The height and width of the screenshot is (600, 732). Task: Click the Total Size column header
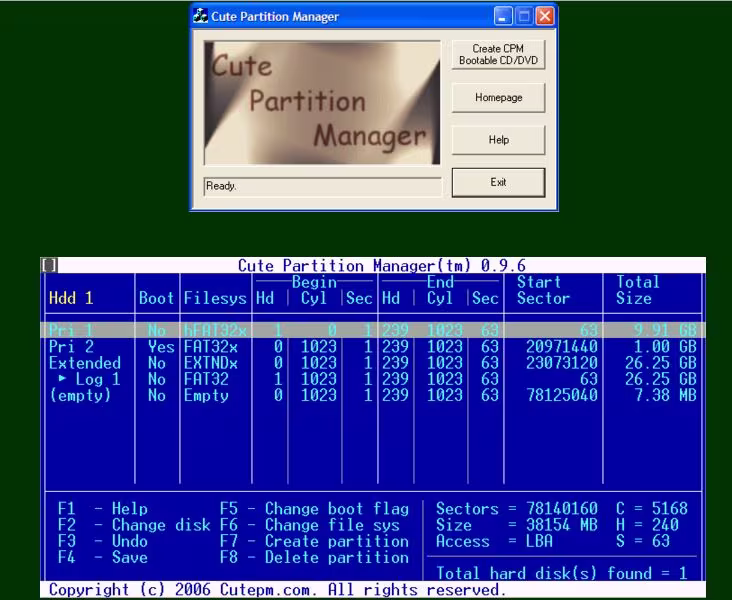click(638, 290)
